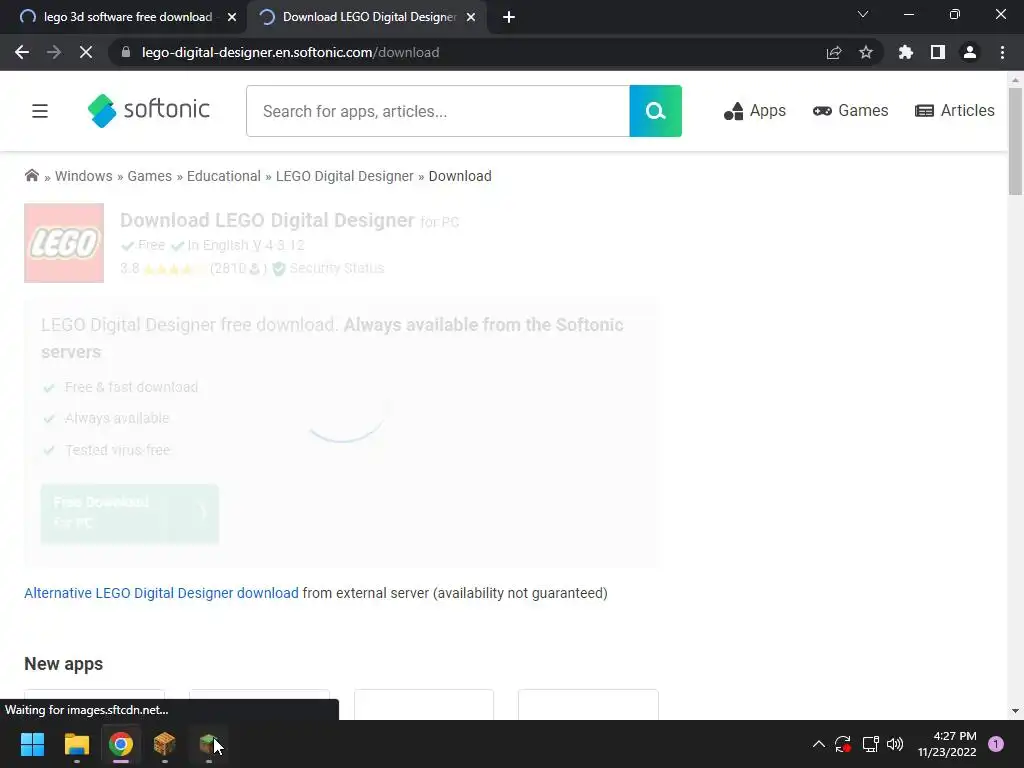Screen dimensions: 1024x768
Task: Open the Chrome profile icon
Action: point(970,52)
